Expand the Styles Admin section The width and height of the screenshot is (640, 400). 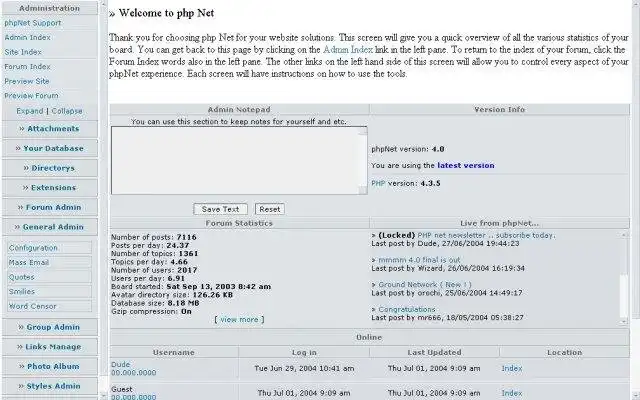pos(50,386)
